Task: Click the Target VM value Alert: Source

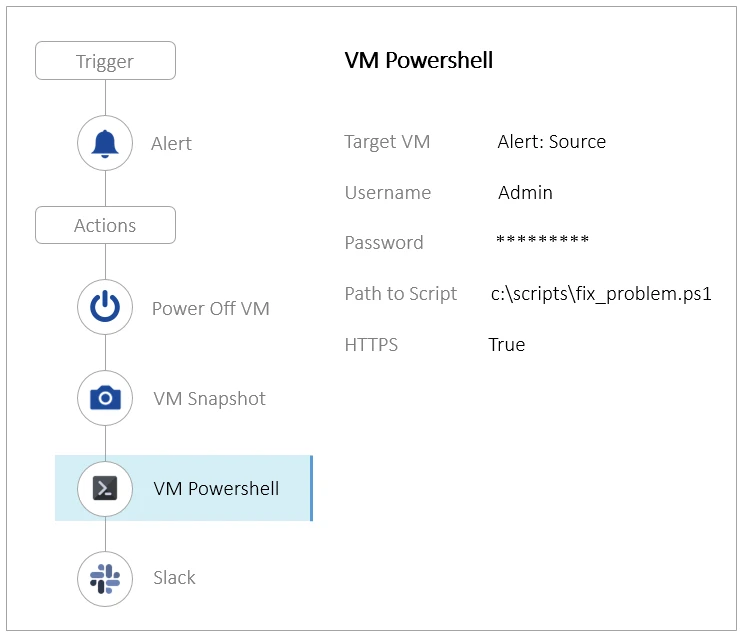Action: pos(551,141)
